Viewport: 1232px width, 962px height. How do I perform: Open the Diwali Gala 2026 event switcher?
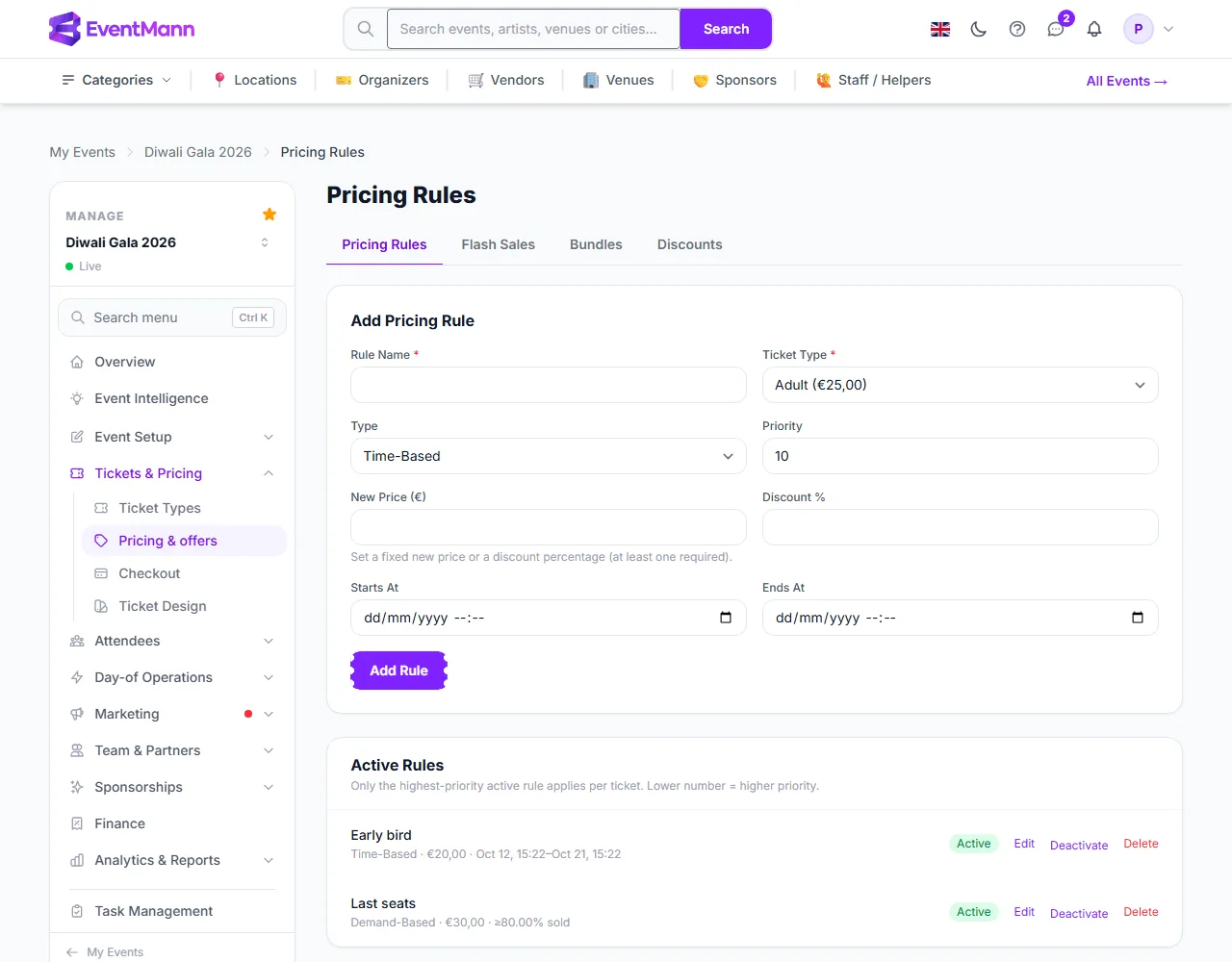[x=171, y=242]
